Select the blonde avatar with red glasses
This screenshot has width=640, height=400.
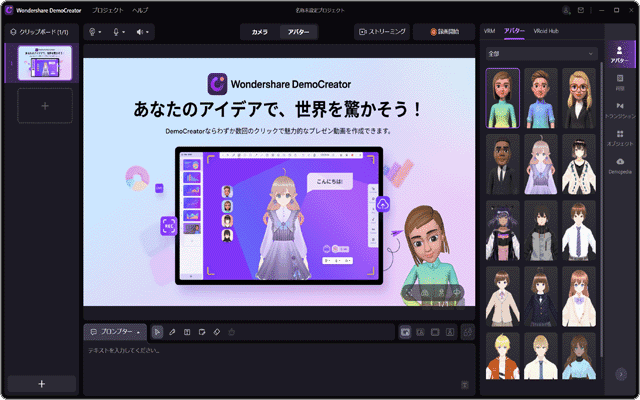pos(579,98)
